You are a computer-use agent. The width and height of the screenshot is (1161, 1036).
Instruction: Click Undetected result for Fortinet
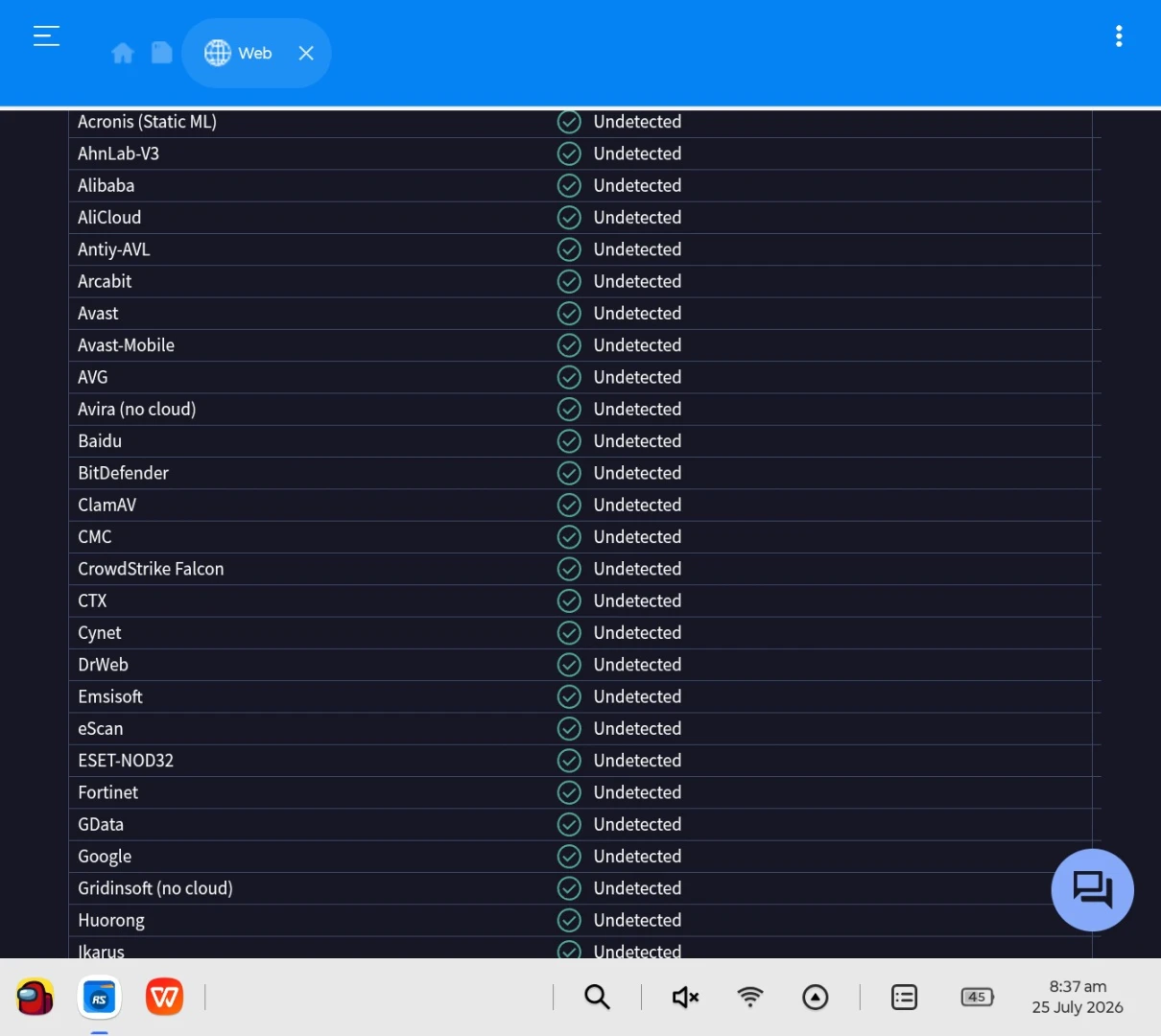pos(637,792)
